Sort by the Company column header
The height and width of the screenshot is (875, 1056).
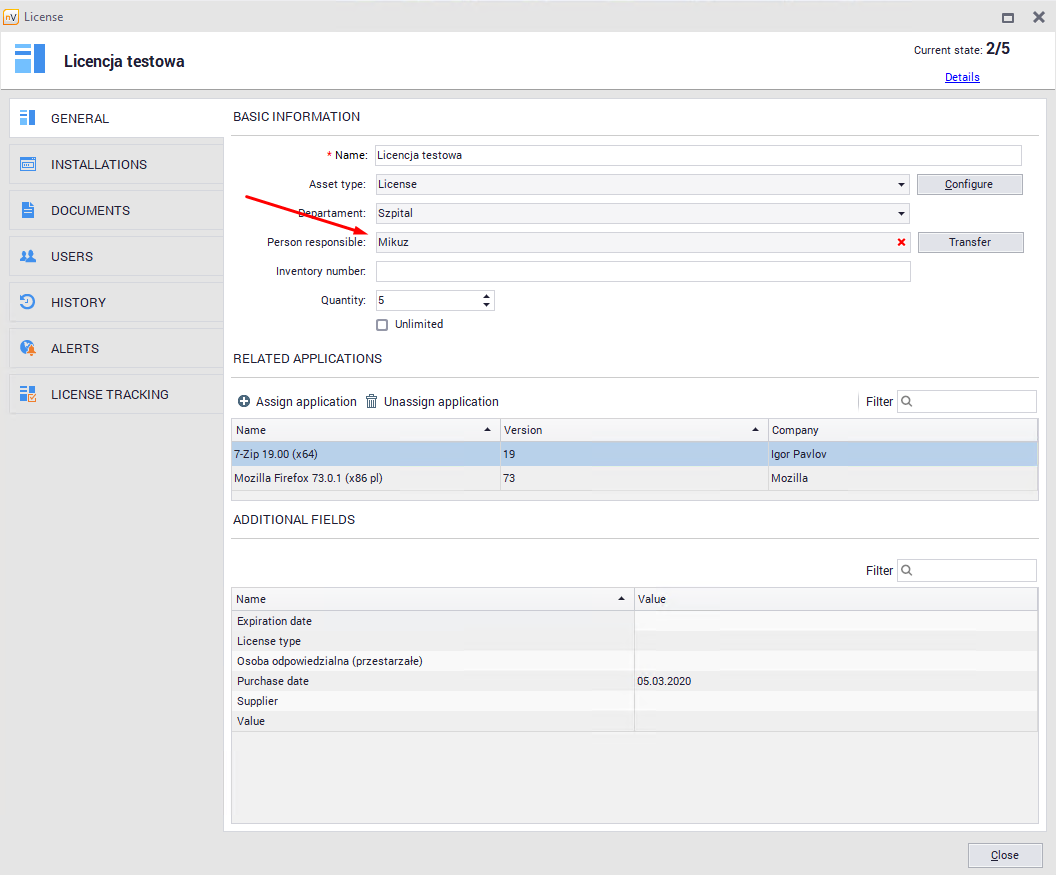902,430
